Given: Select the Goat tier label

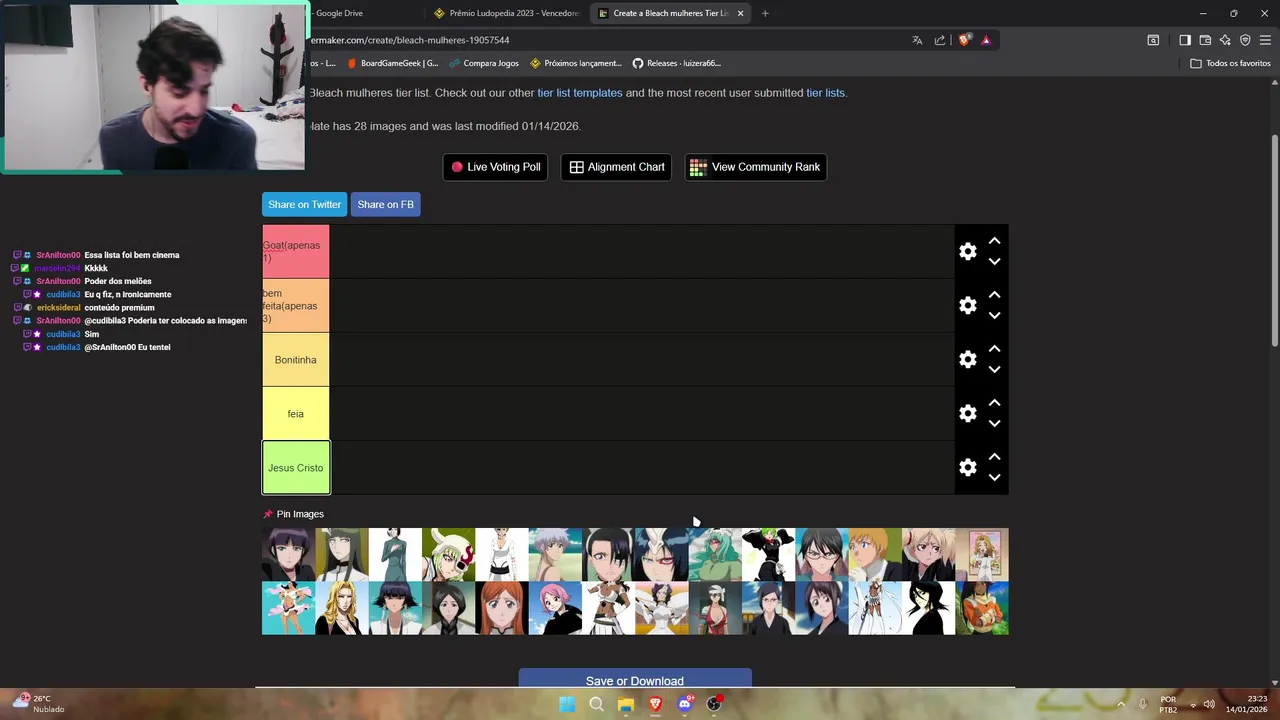Looking at the screenshot, I should click(x=295, y=252).
